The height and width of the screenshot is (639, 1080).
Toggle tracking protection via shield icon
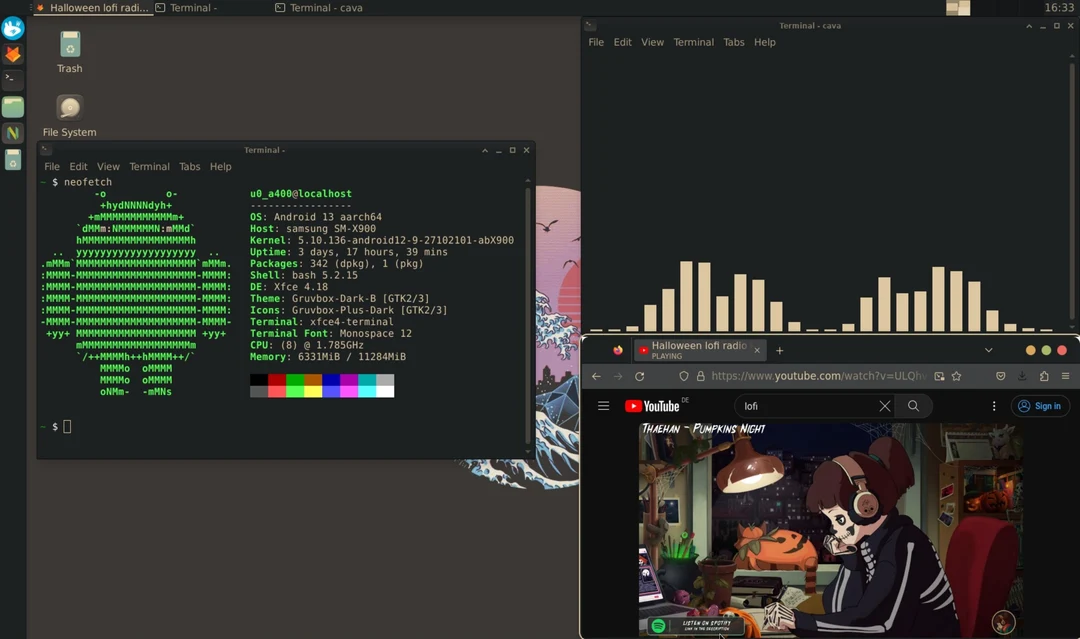pyautogui.click(x=684, y=376)
